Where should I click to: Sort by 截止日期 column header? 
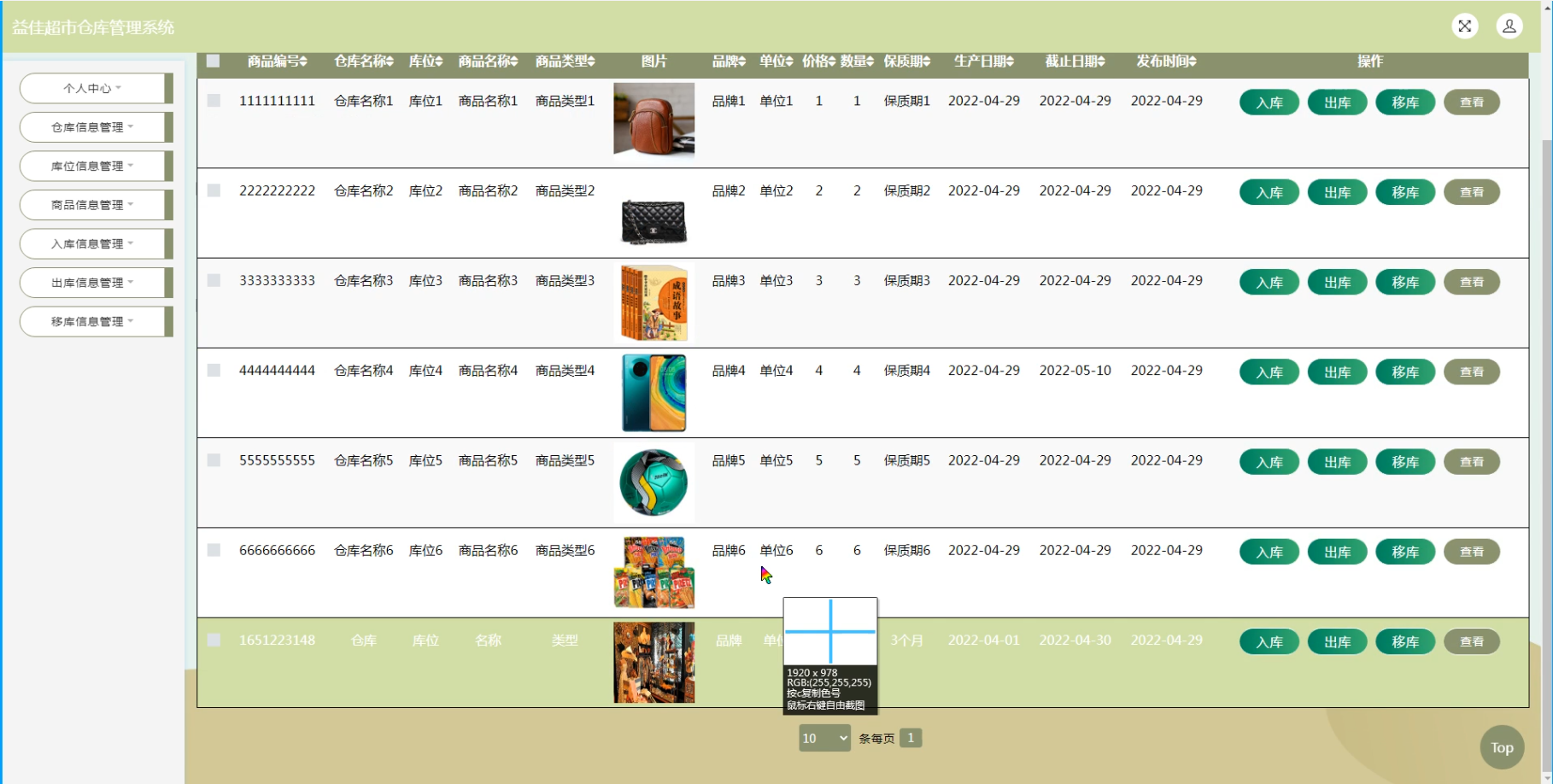coord(1075,61)
